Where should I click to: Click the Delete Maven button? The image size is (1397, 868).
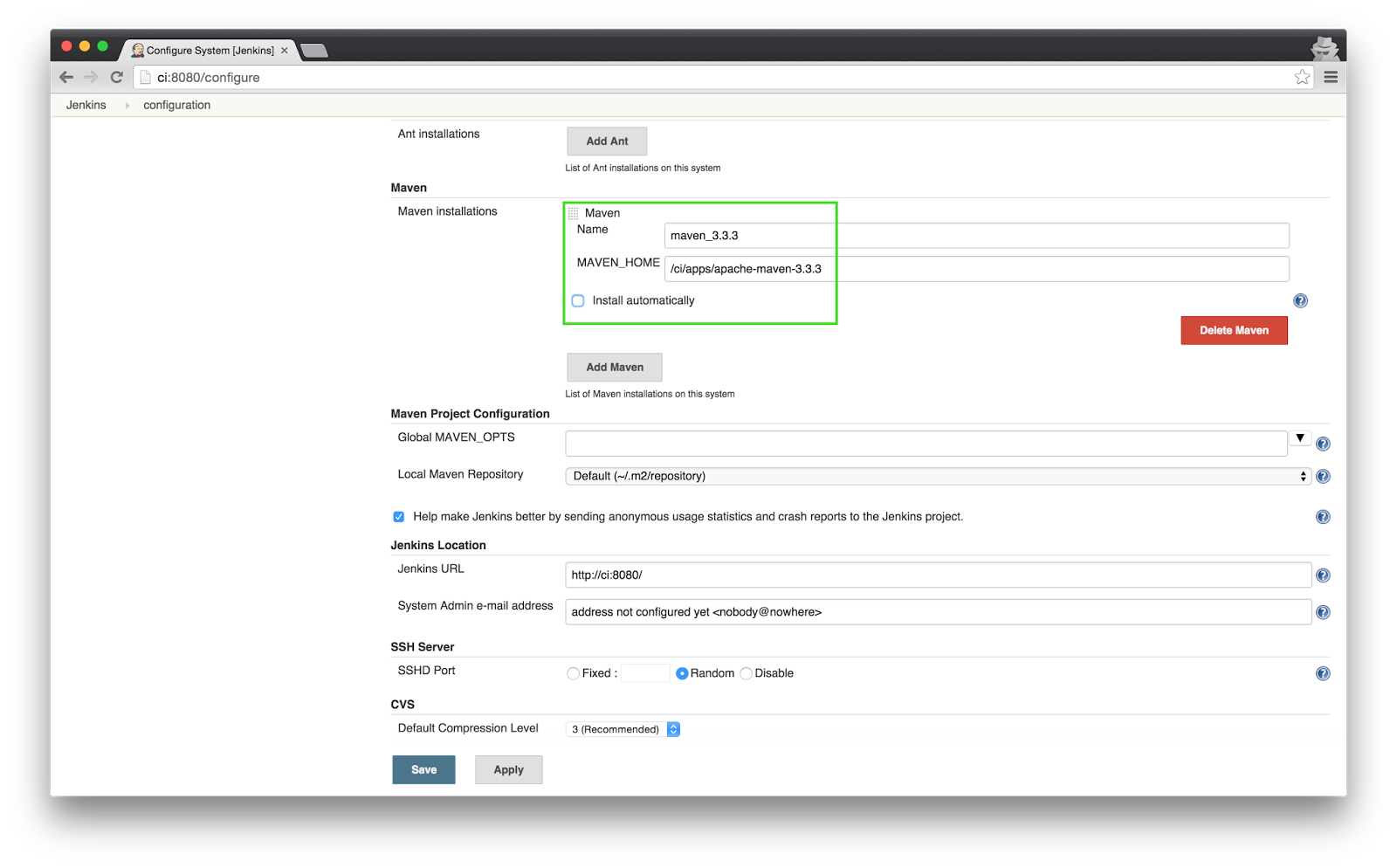tap(1234, 330)
